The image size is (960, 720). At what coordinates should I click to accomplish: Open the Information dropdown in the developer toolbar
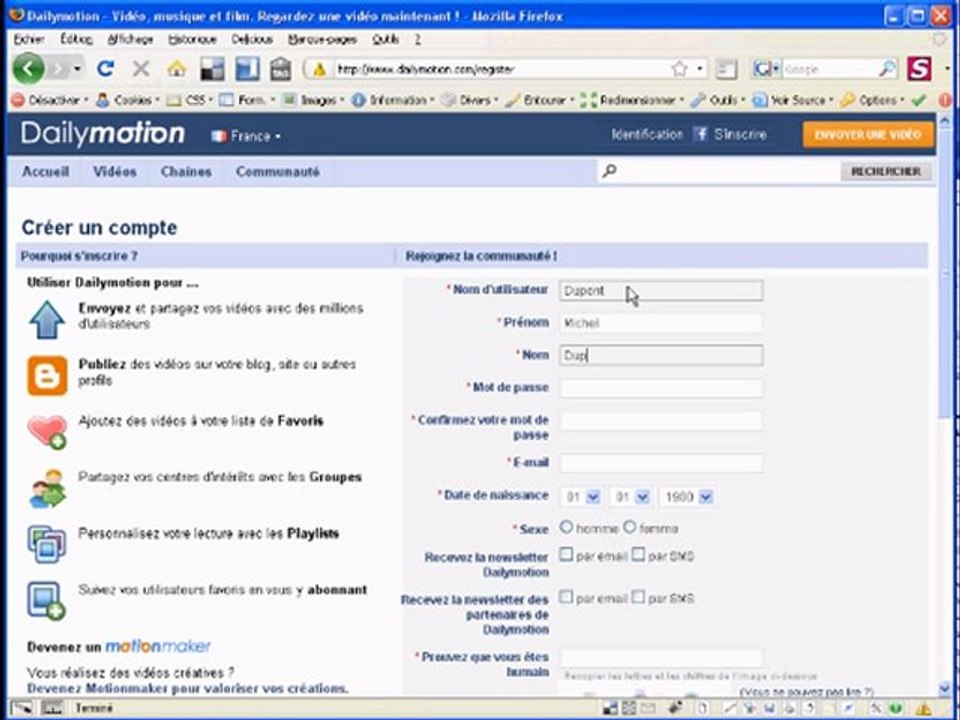tap(393, 100)
